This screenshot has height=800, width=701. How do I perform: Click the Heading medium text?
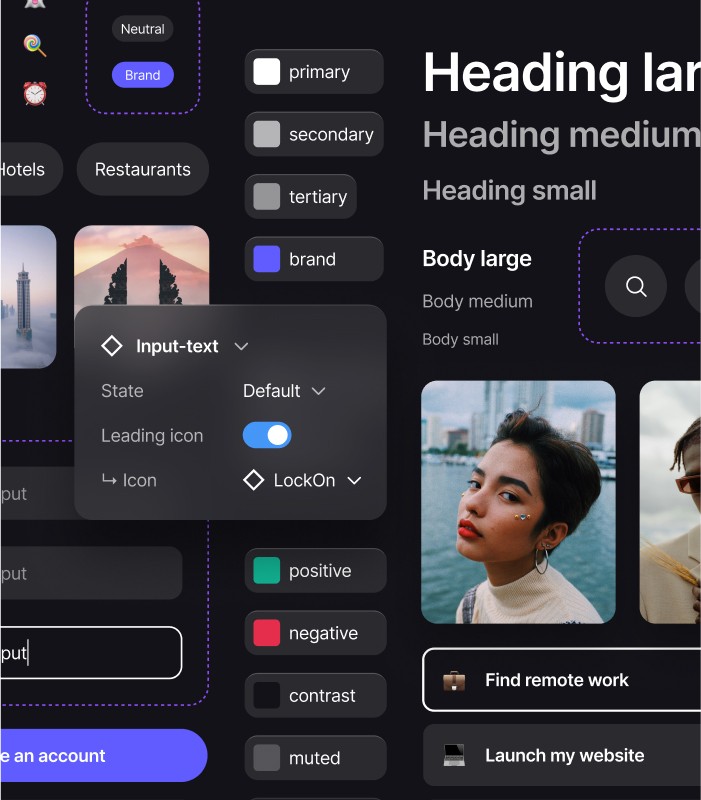pos(562,135)
